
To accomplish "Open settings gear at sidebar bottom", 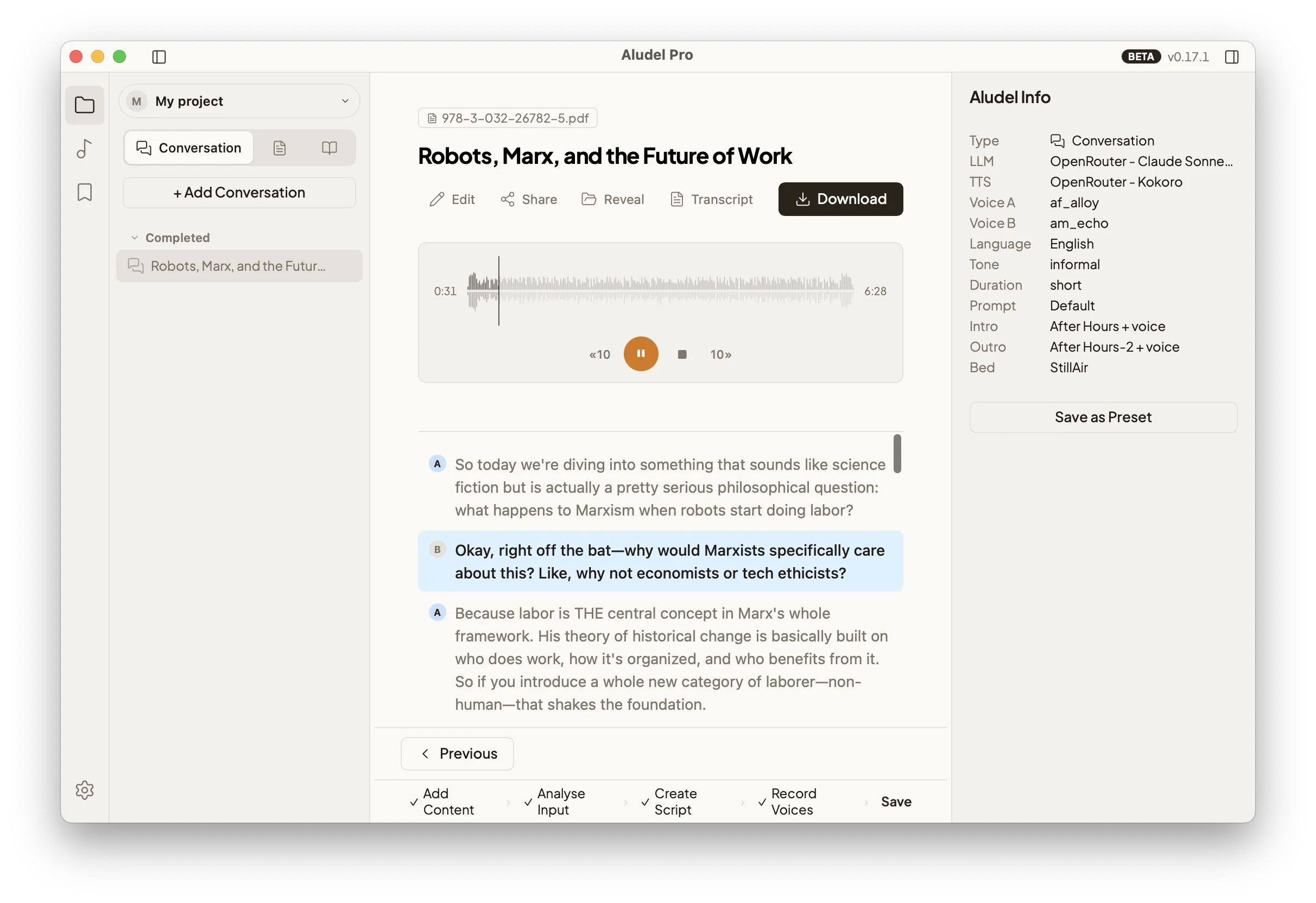I will click(x=84, y=790).
